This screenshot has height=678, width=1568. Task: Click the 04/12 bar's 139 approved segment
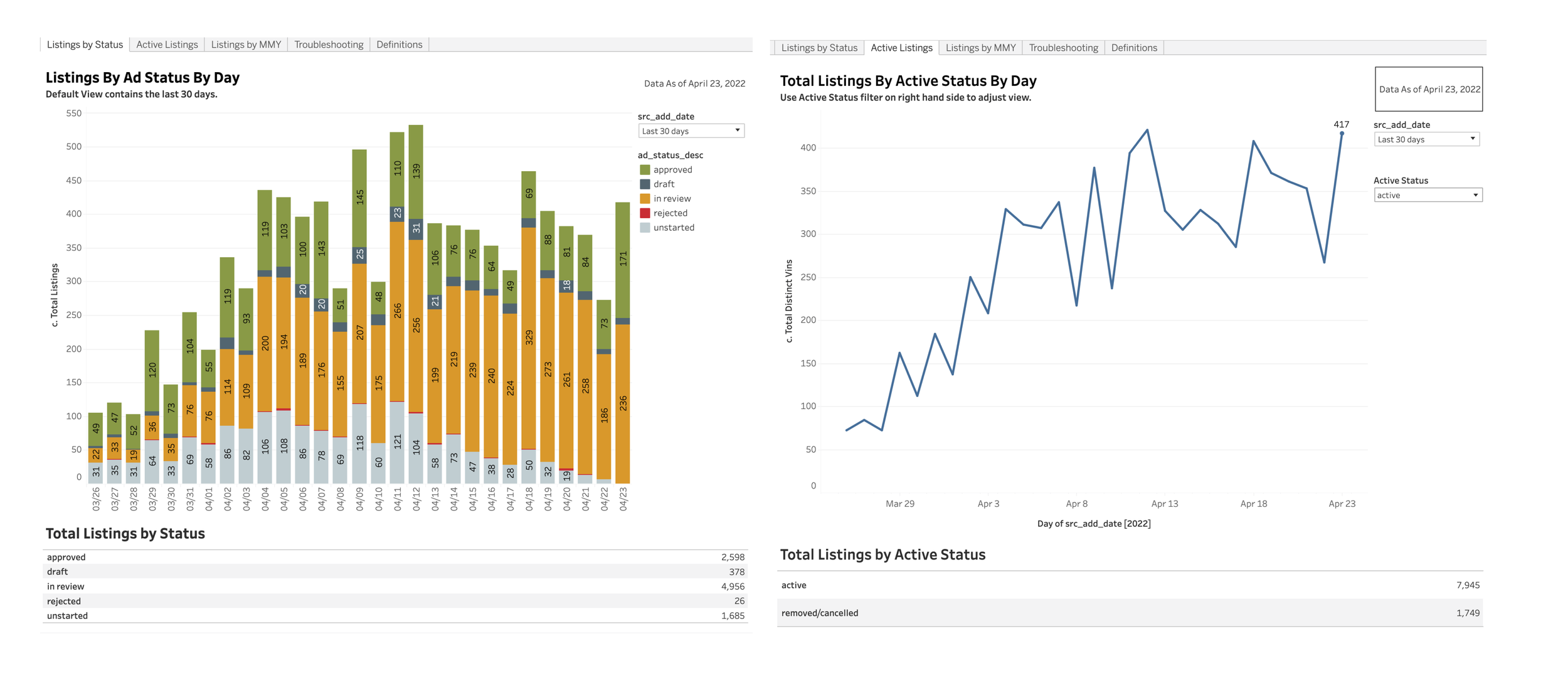click(416, 172)
